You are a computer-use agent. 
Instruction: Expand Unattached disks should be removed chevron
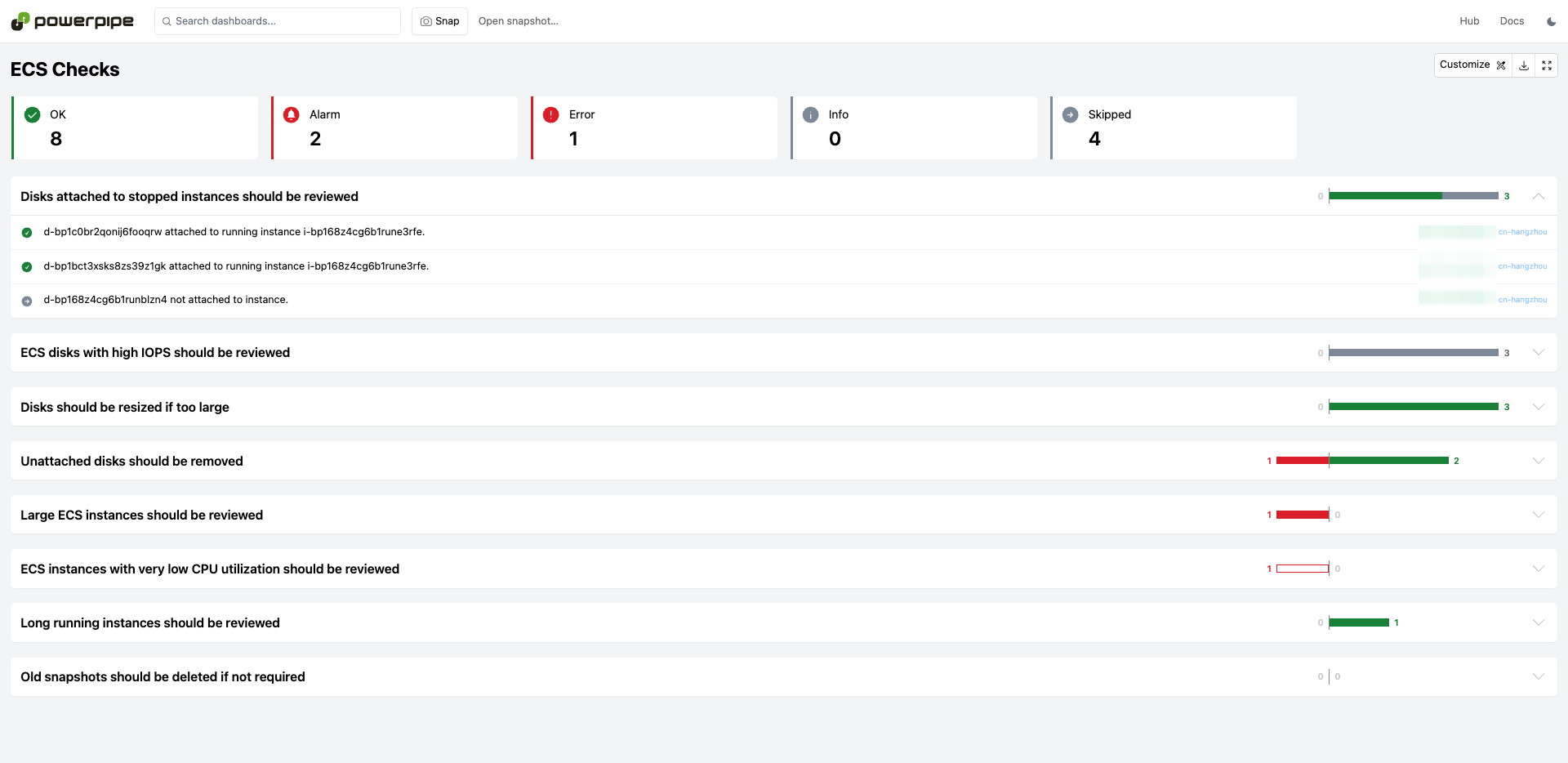(1539, 461)
